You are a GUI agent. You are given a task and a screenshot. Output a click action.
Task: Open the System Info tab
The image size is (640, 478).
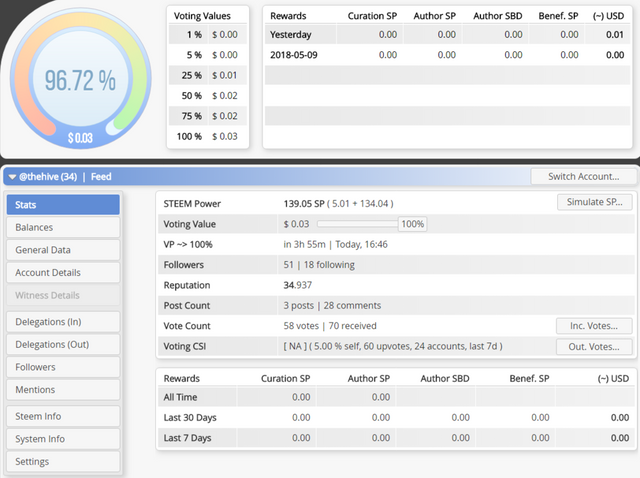63,439
